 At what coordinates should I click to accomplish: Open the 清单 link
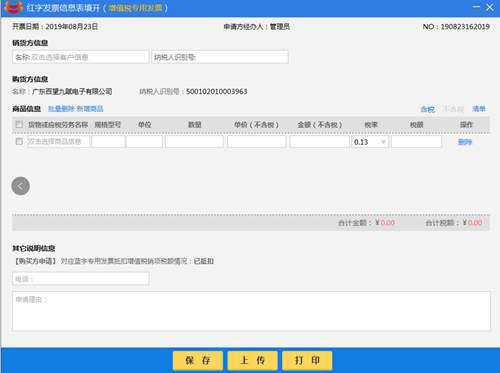tap(479, 109)
